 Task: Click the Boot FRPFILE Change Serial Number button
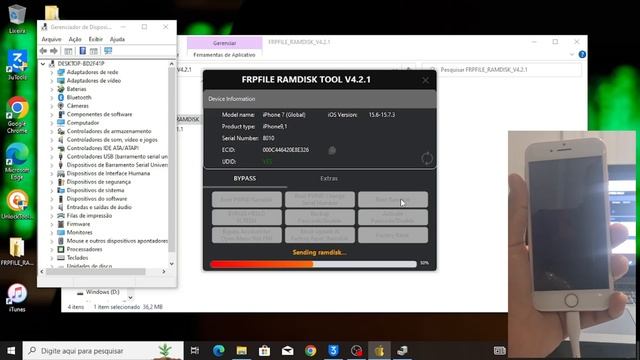(x=320, y=200)
